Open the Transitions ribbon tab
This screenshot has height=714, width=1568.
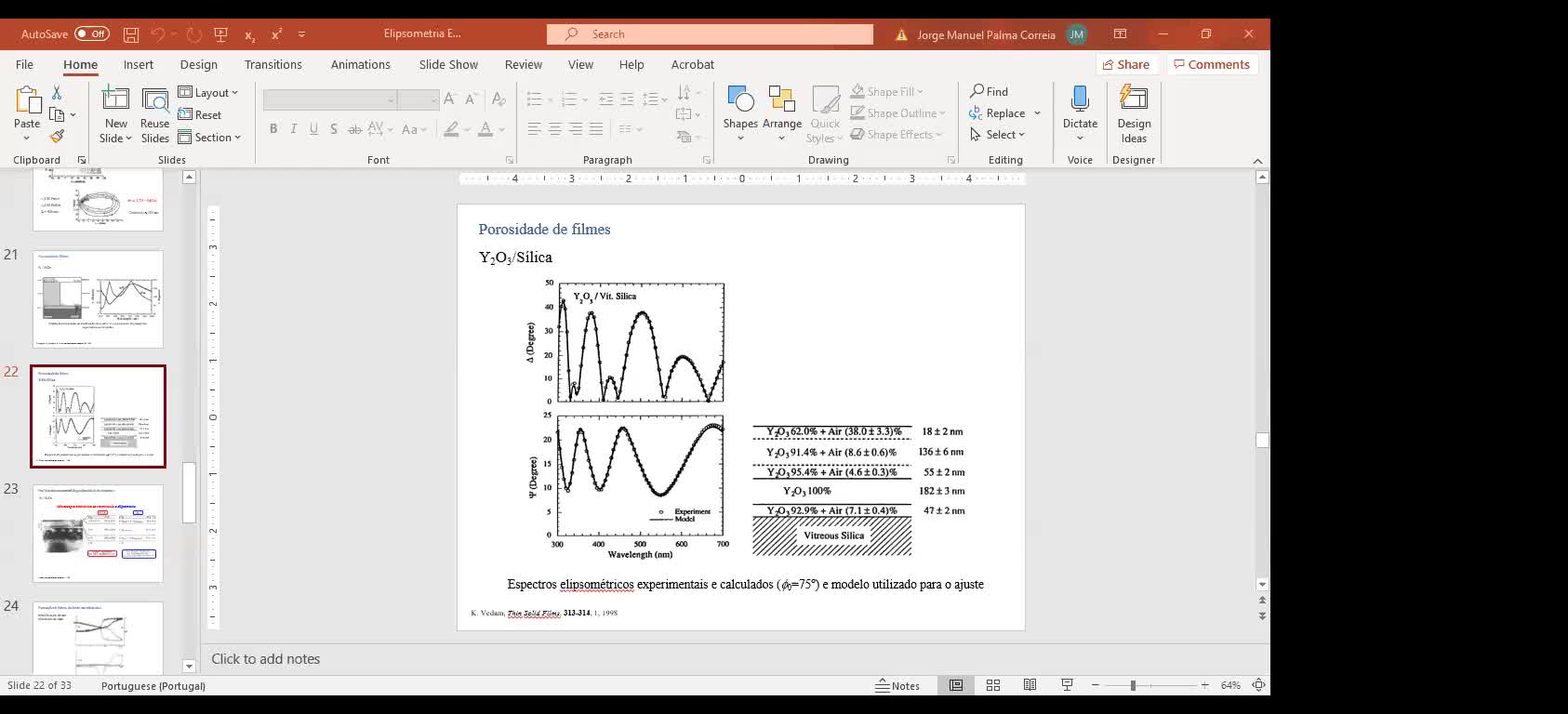272,64
